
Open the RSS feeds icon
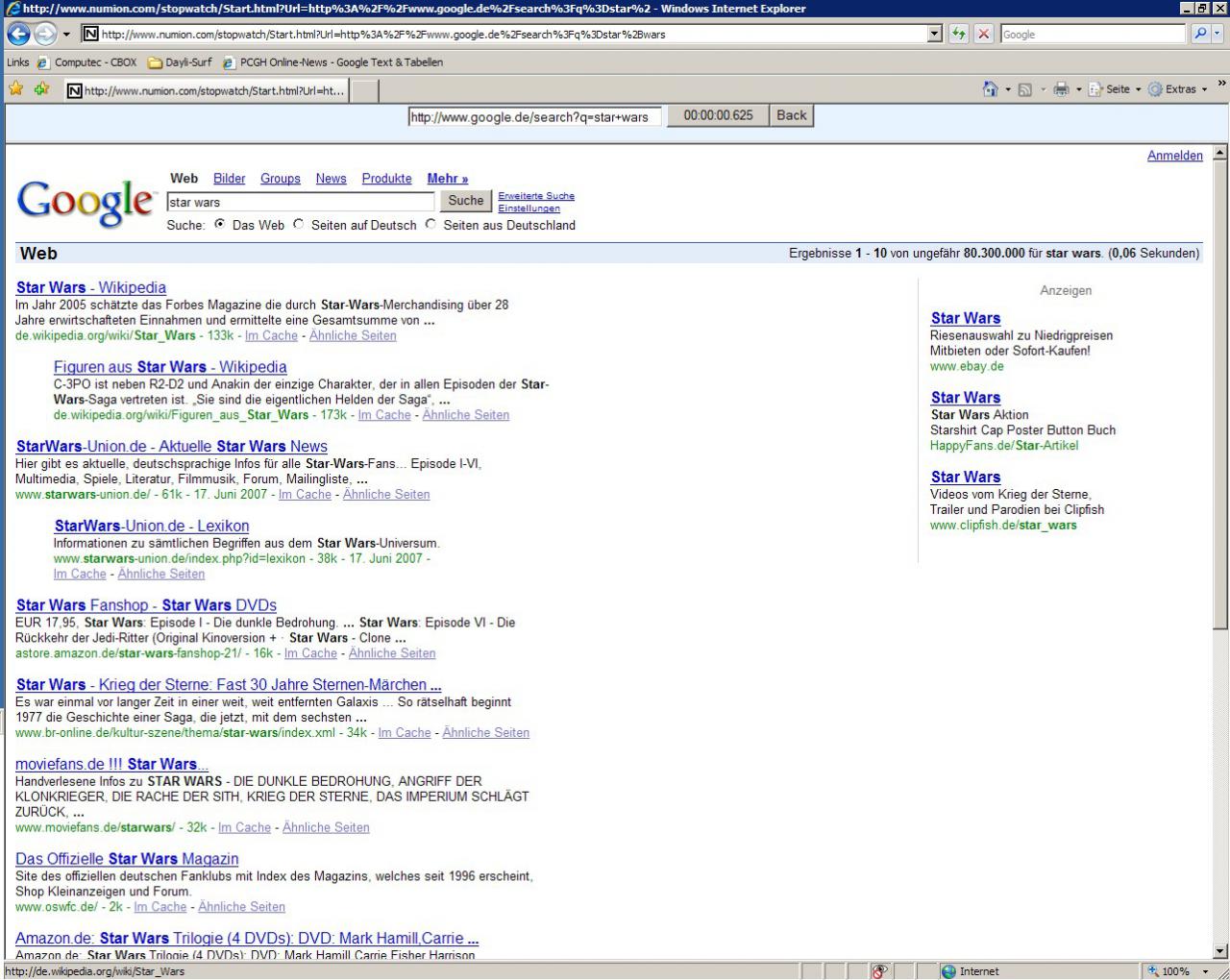[1024, 89]
